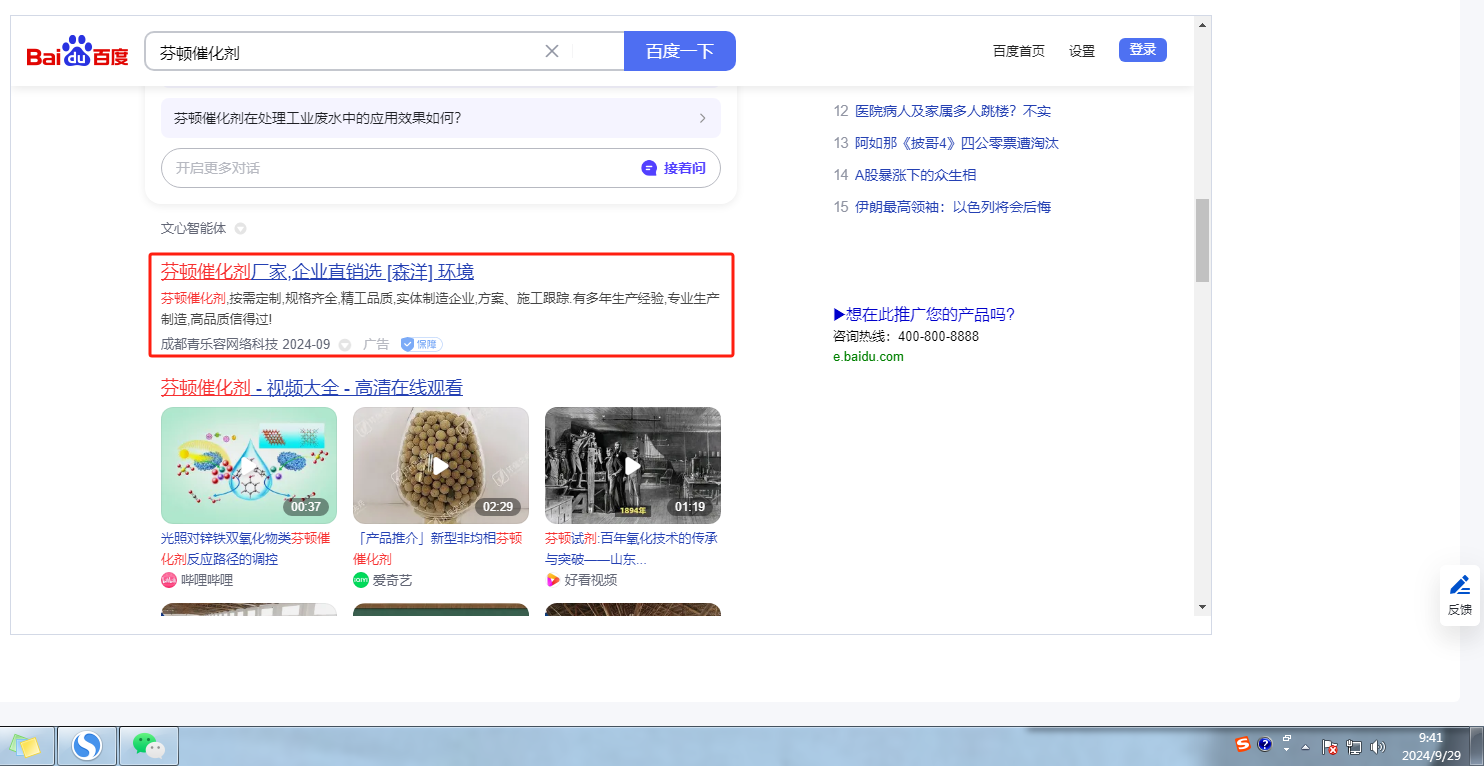Open the Action Center flag icon

tap(1330, 746)
